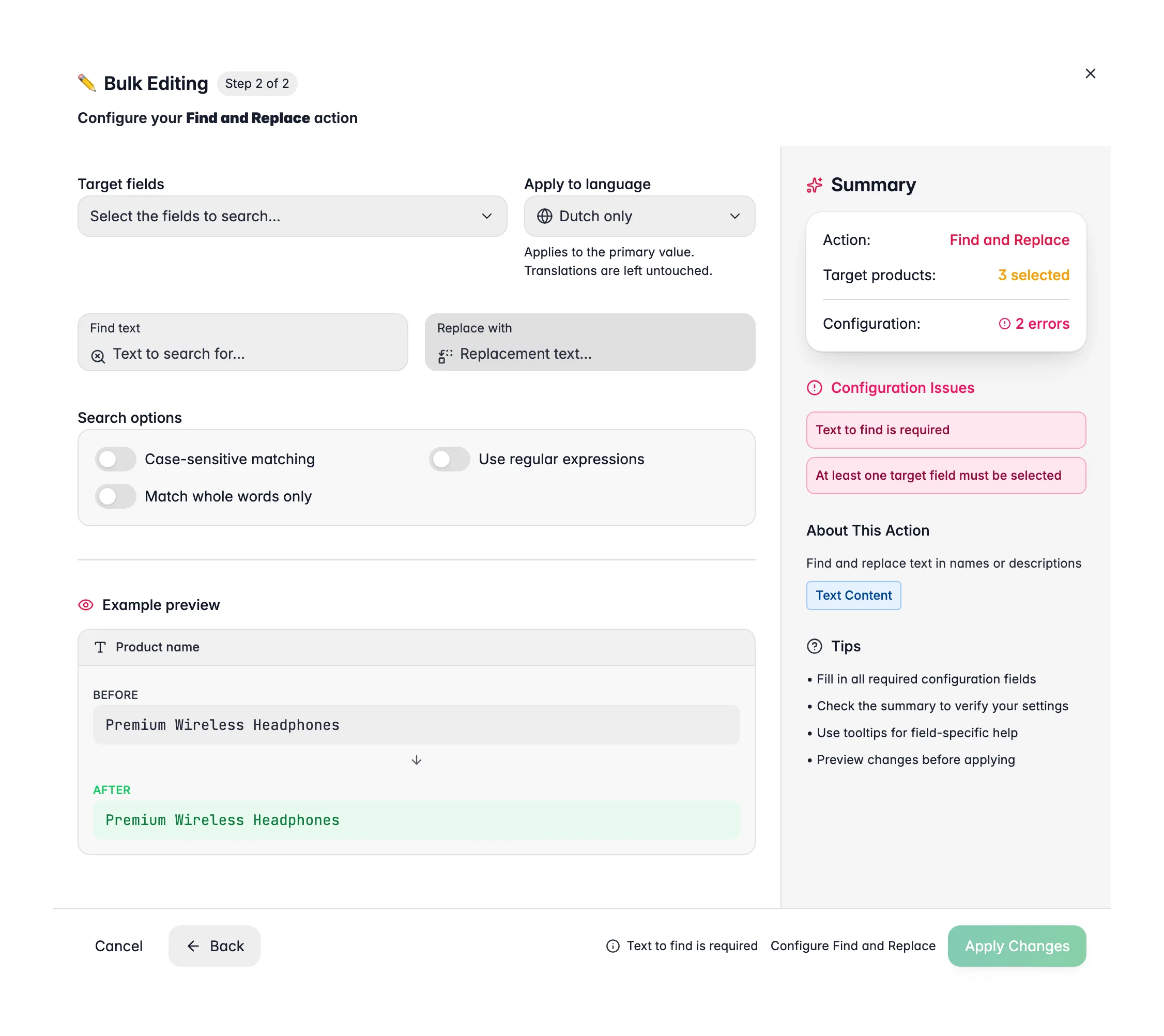Viewport: 1164px width, 1036px height.
Task: Click the text type icon beside Product name
Action: (x=100, y=647)
